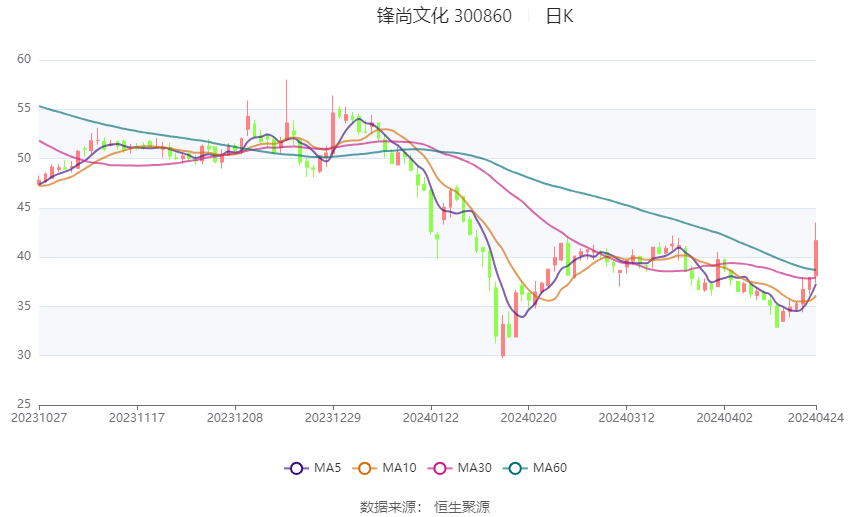Select the 日K chart type label
The image size is (850, 517).
pos(559,16)
